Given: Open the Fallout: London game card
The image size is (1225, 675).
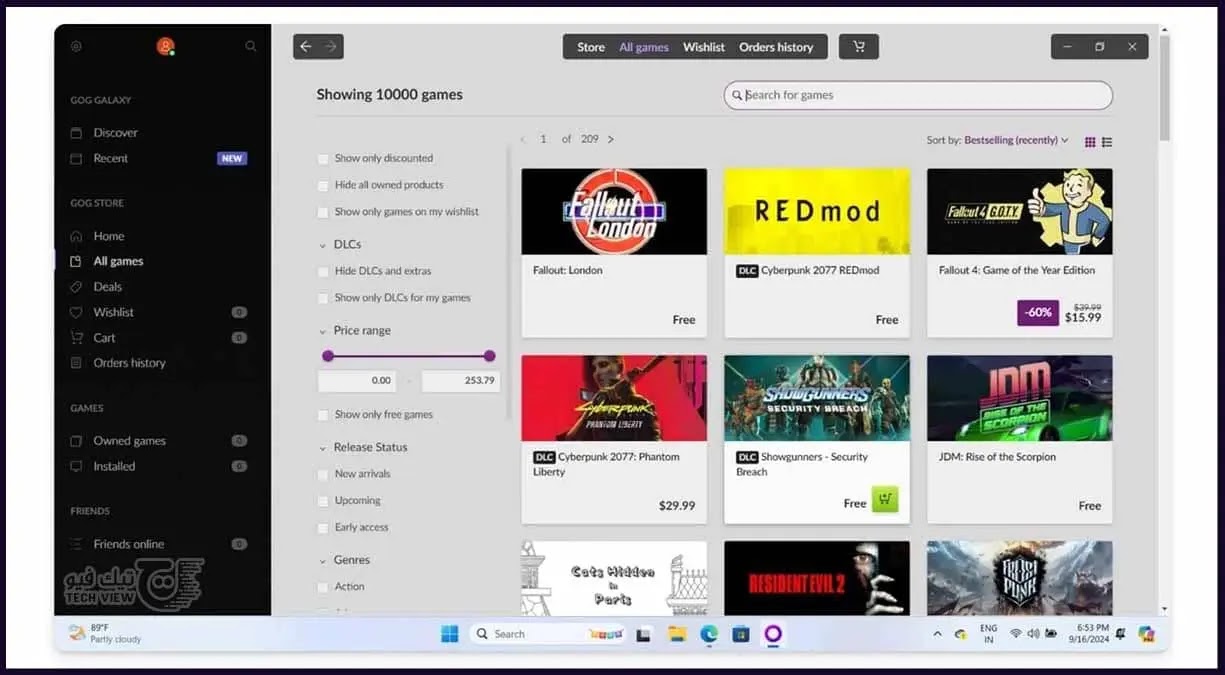Looking at the screenshot, I should click(x=614, y=253).
